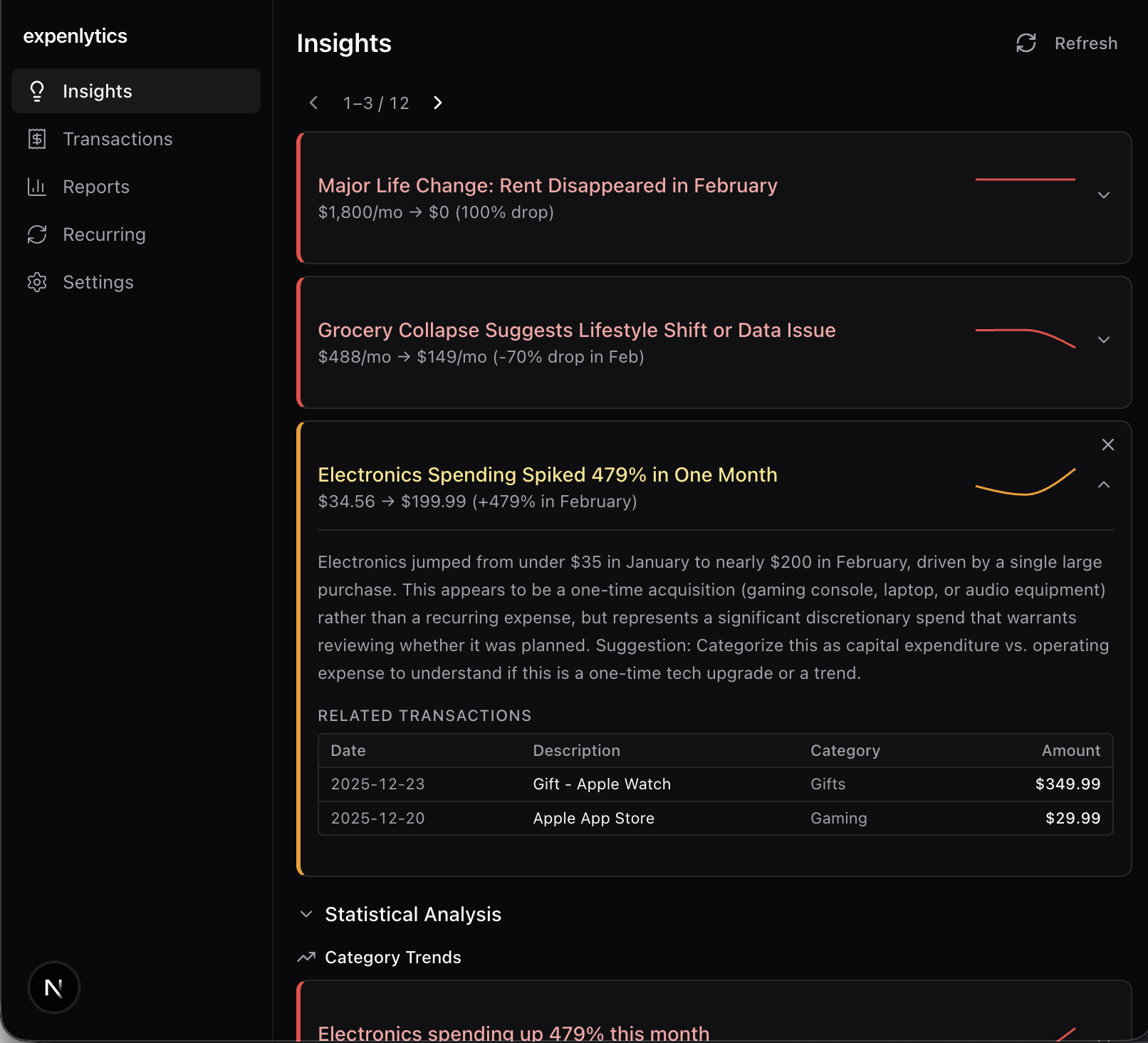Switch to the Transactions section
The image size is (1148, 1043).
(118, 139)
